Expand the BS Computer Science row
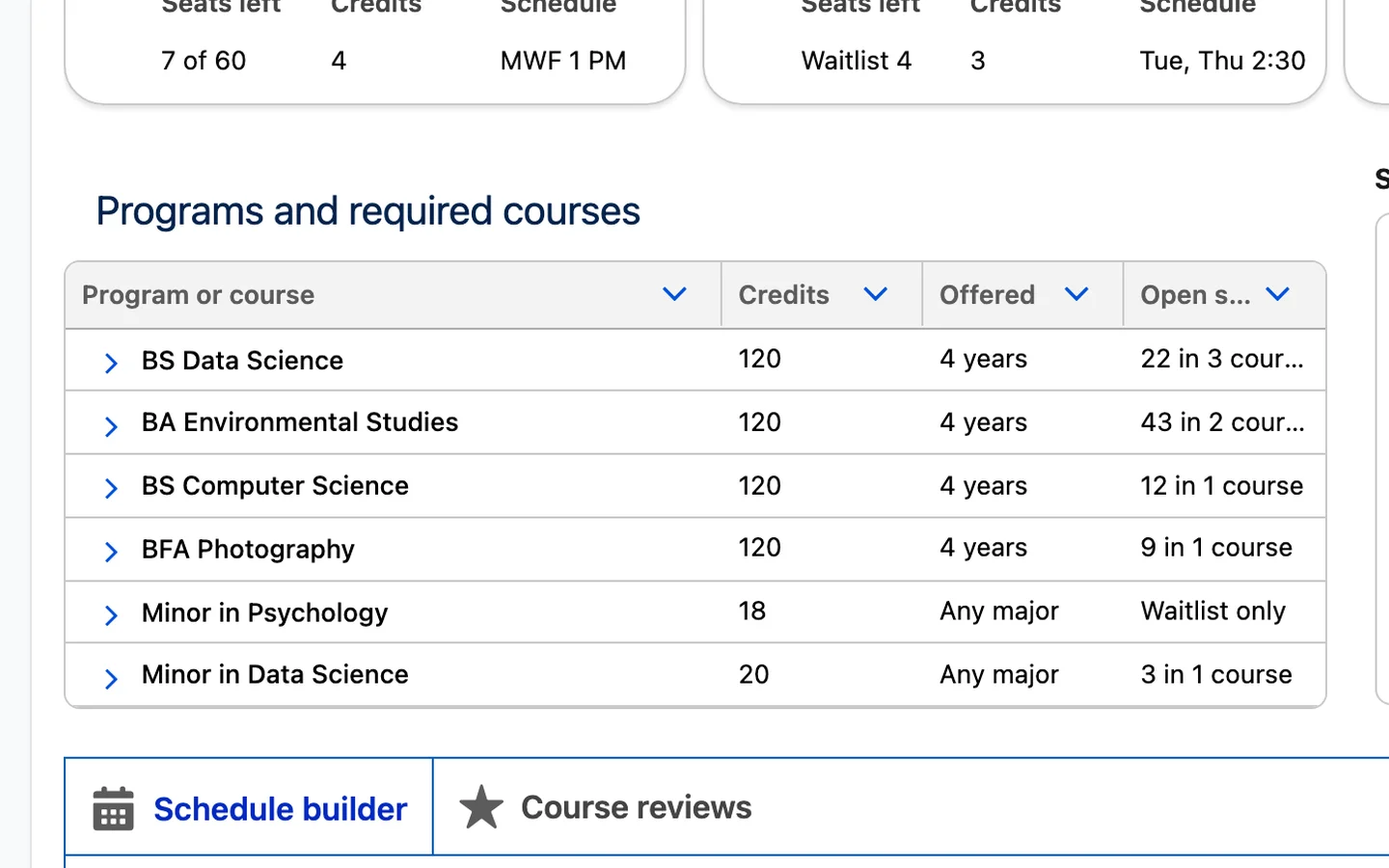The image size is (1389, 868). point(111,489)
